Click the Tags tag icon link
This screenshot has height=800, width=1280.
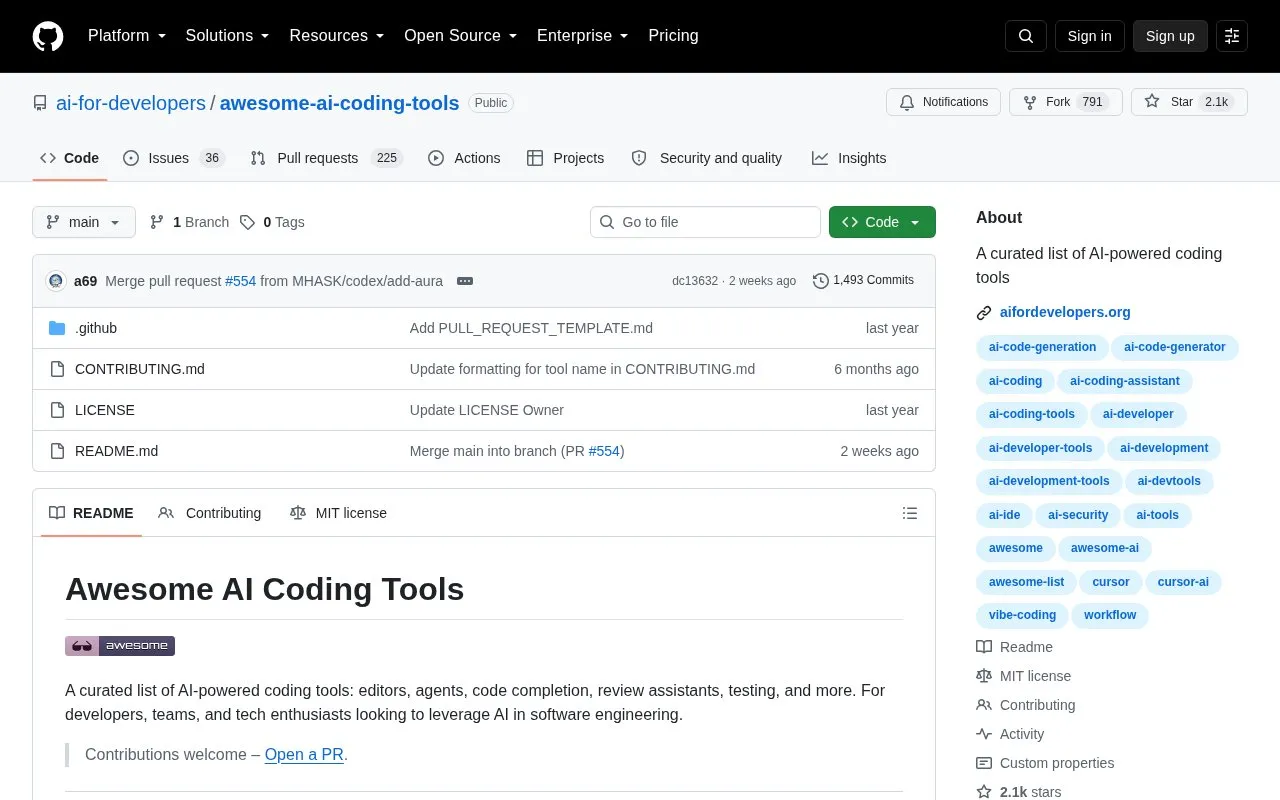pyautogui.click(x=272, y=222)
